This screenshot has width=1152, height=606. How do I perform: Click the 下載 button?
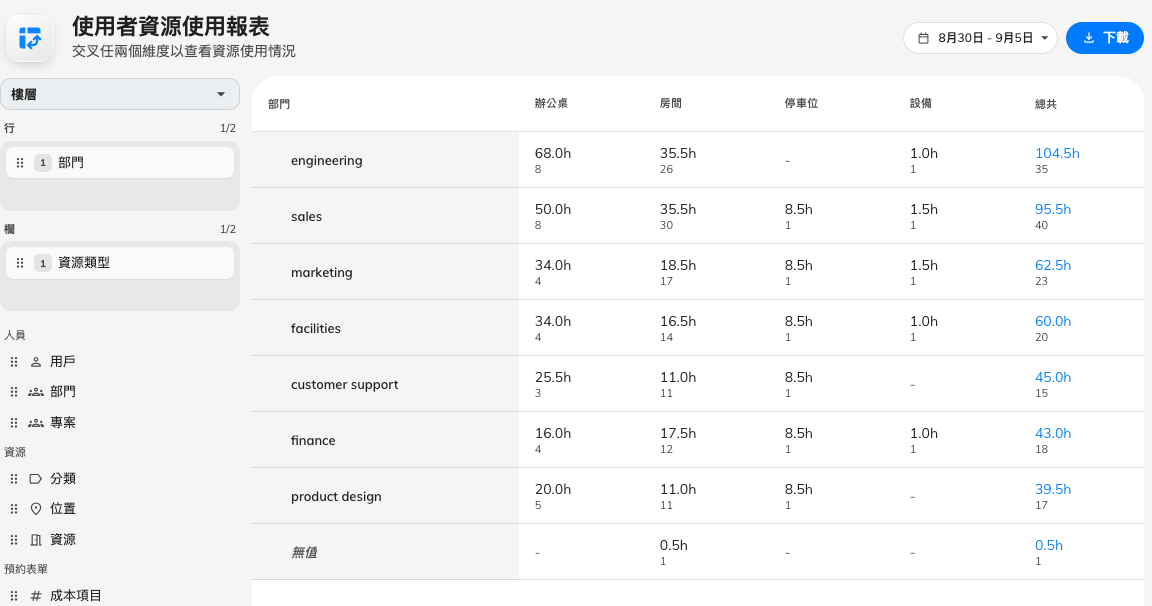click(x=1105, y=38)
